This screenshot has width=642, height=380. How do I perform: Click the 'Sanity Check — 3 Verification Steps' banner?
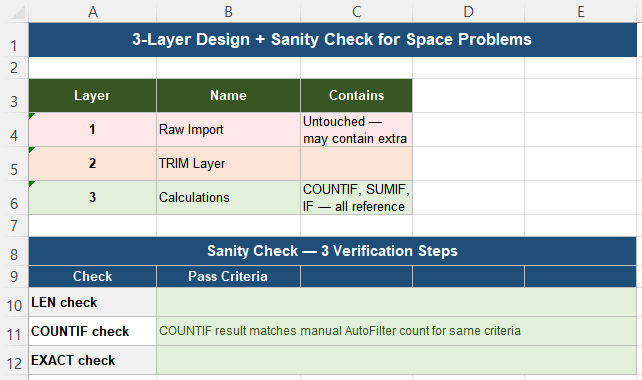click(x=332, y=251)
